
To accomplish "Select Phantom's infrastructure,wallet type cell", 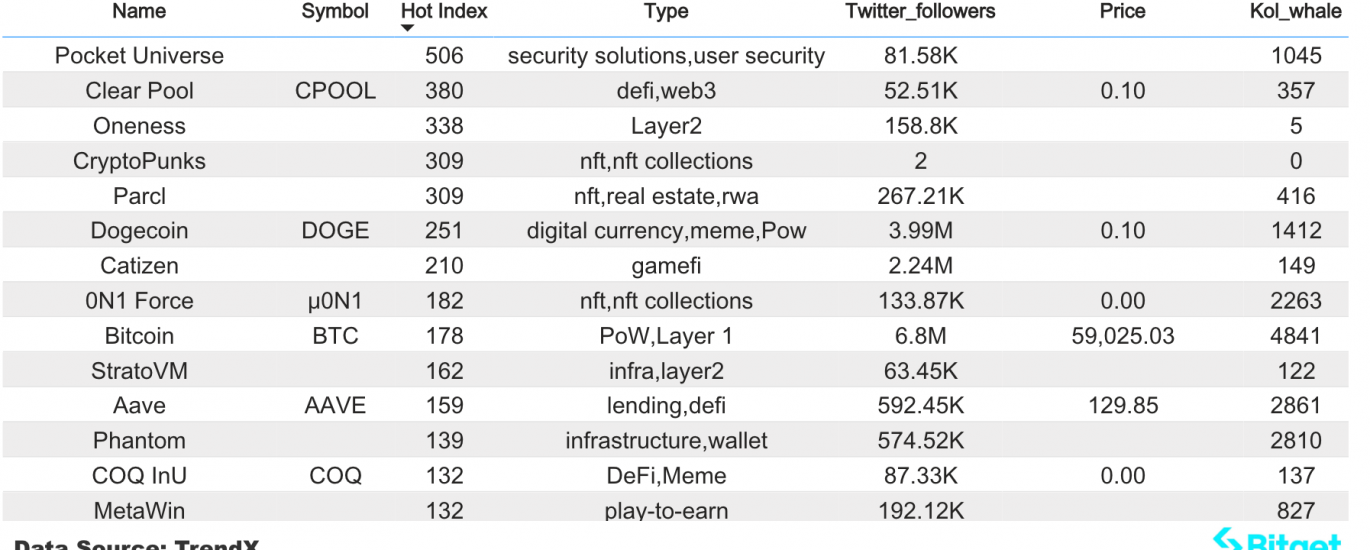I will [x=666, y=441].
